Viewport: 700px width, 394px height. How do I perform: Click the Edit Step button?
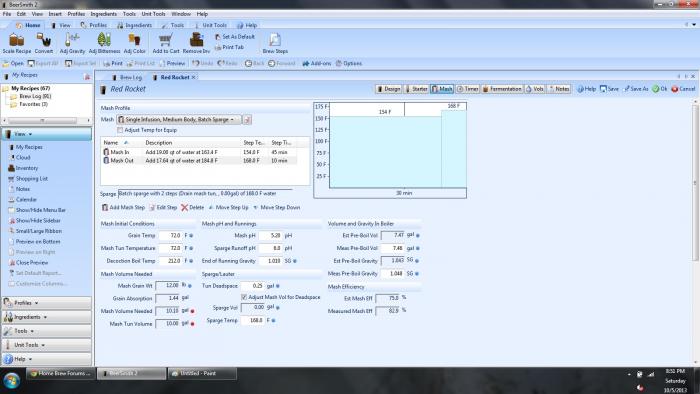(163, 207)
